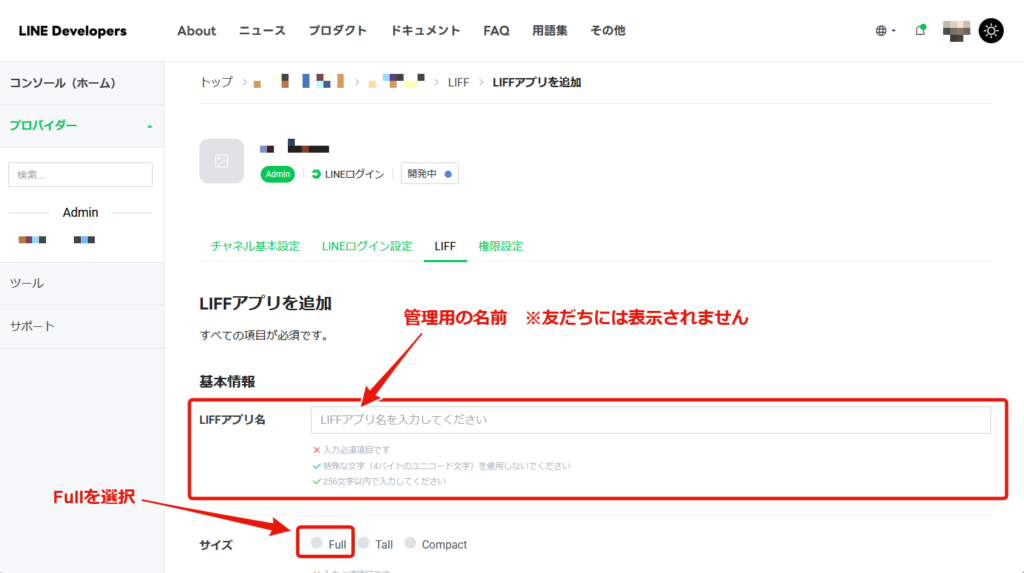Toggle dark mode sun icon
This screenshot has width=1024, height=573.
(x=991, y=31)
